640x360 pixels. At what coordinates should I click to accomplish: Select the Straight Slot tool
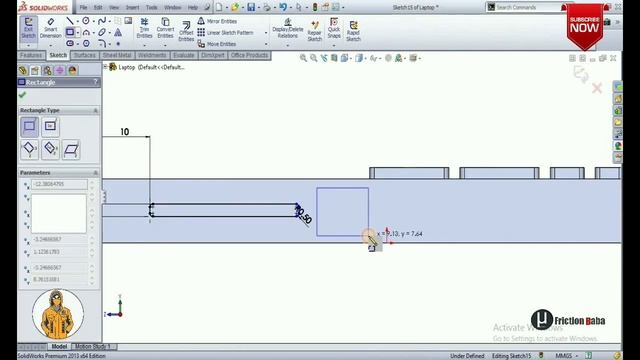coord(70,43)
